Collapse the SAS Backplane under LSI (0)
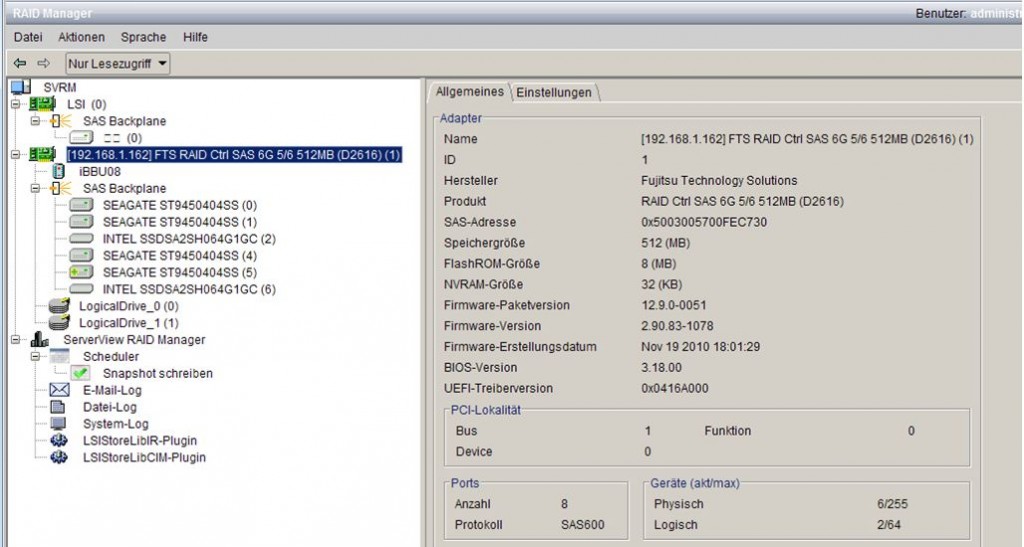The width and height of the screenshot is (1024, 547). (x=35, y=121)
